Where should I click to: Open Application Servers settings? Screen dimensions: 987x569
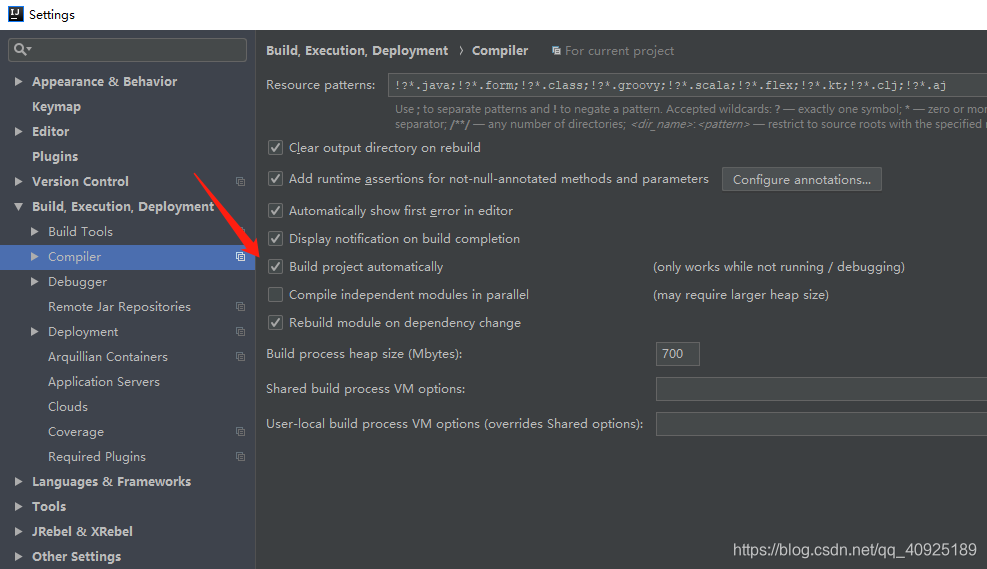104,381
